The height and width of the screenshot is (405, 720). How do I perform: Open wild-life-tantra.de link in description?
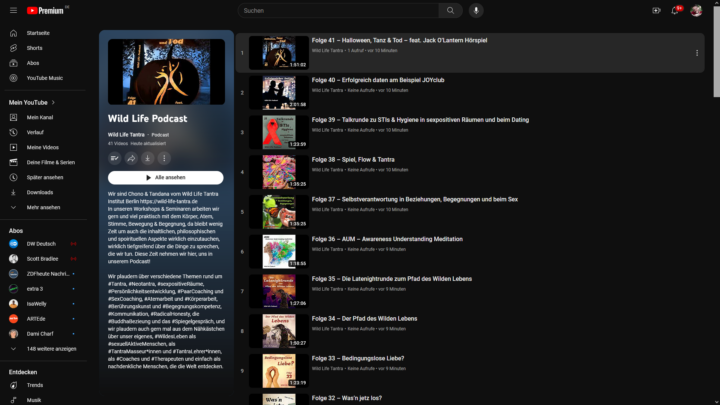coord(169,202)
